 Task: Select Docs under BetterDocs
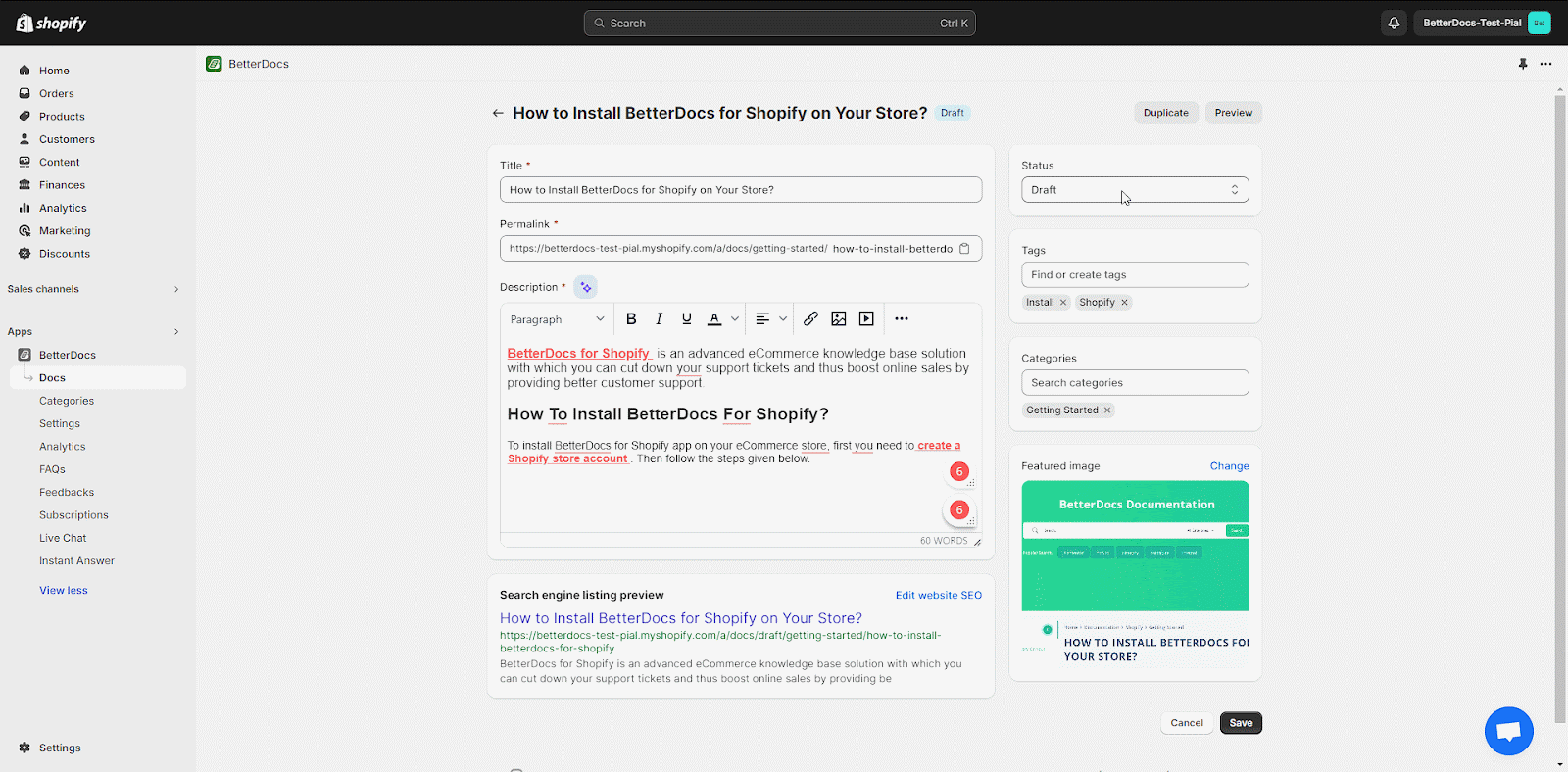98,378
